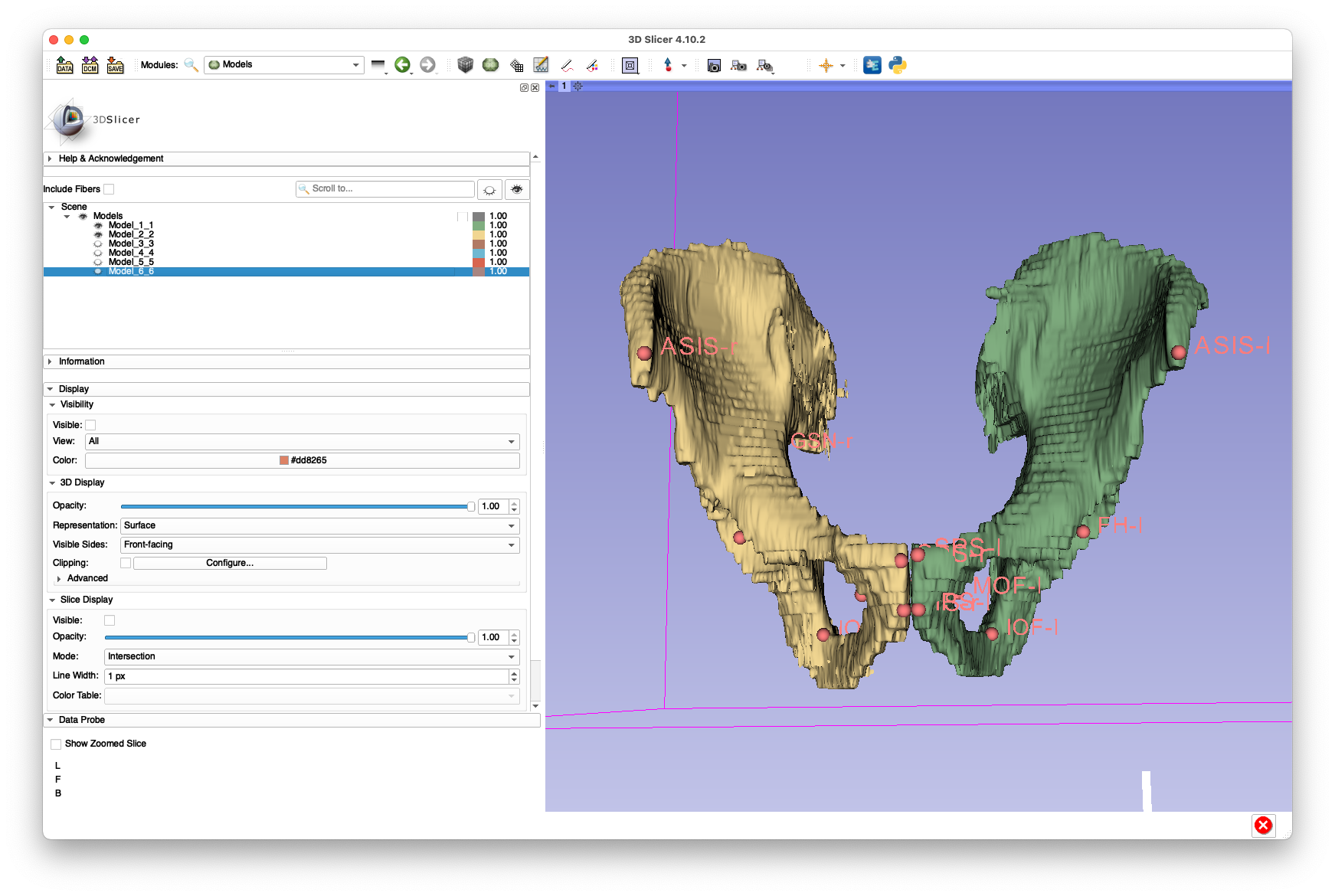The width and height of the screenshot is (1335, 896).
Task: Click the 3D view pin icon
Action: coord(551,87)
